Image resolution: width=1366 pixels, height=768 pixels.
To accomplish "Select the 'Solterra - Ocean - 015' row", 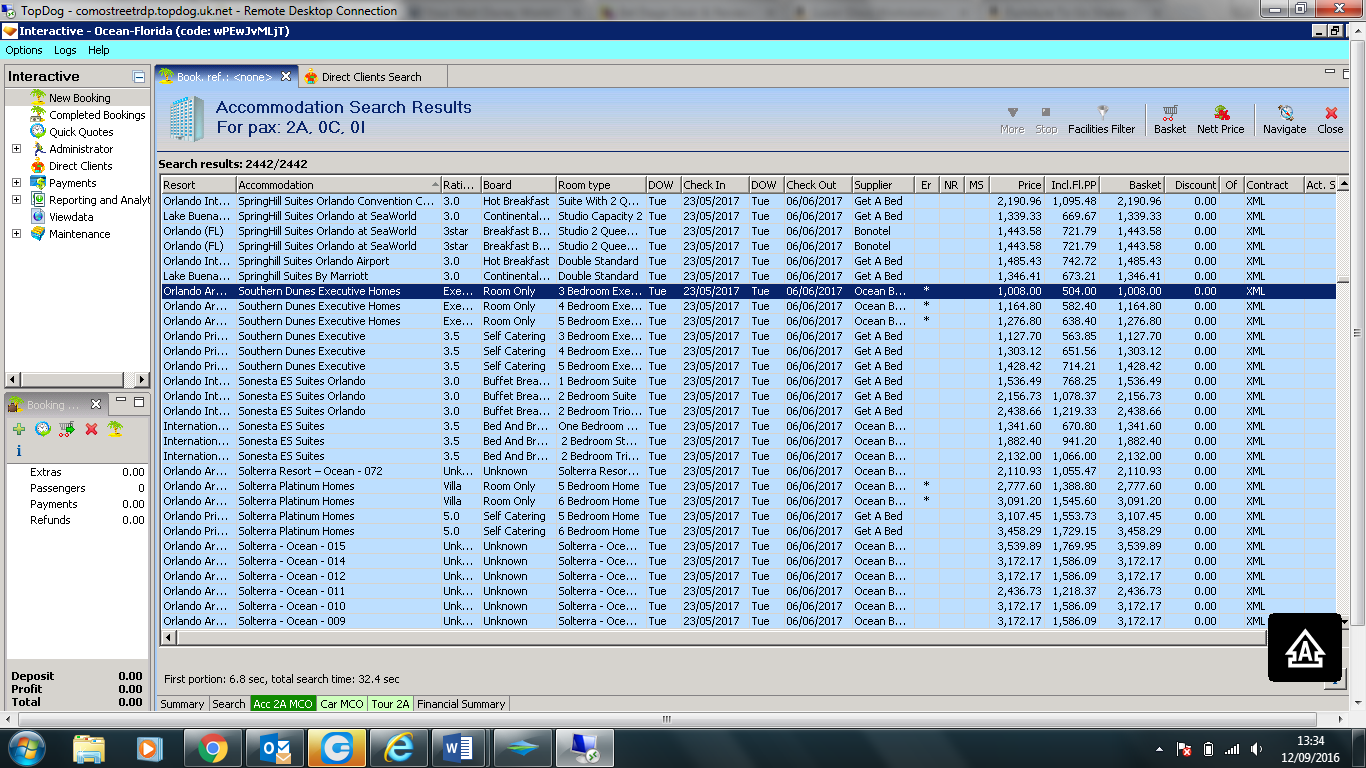I will [748, 546].
